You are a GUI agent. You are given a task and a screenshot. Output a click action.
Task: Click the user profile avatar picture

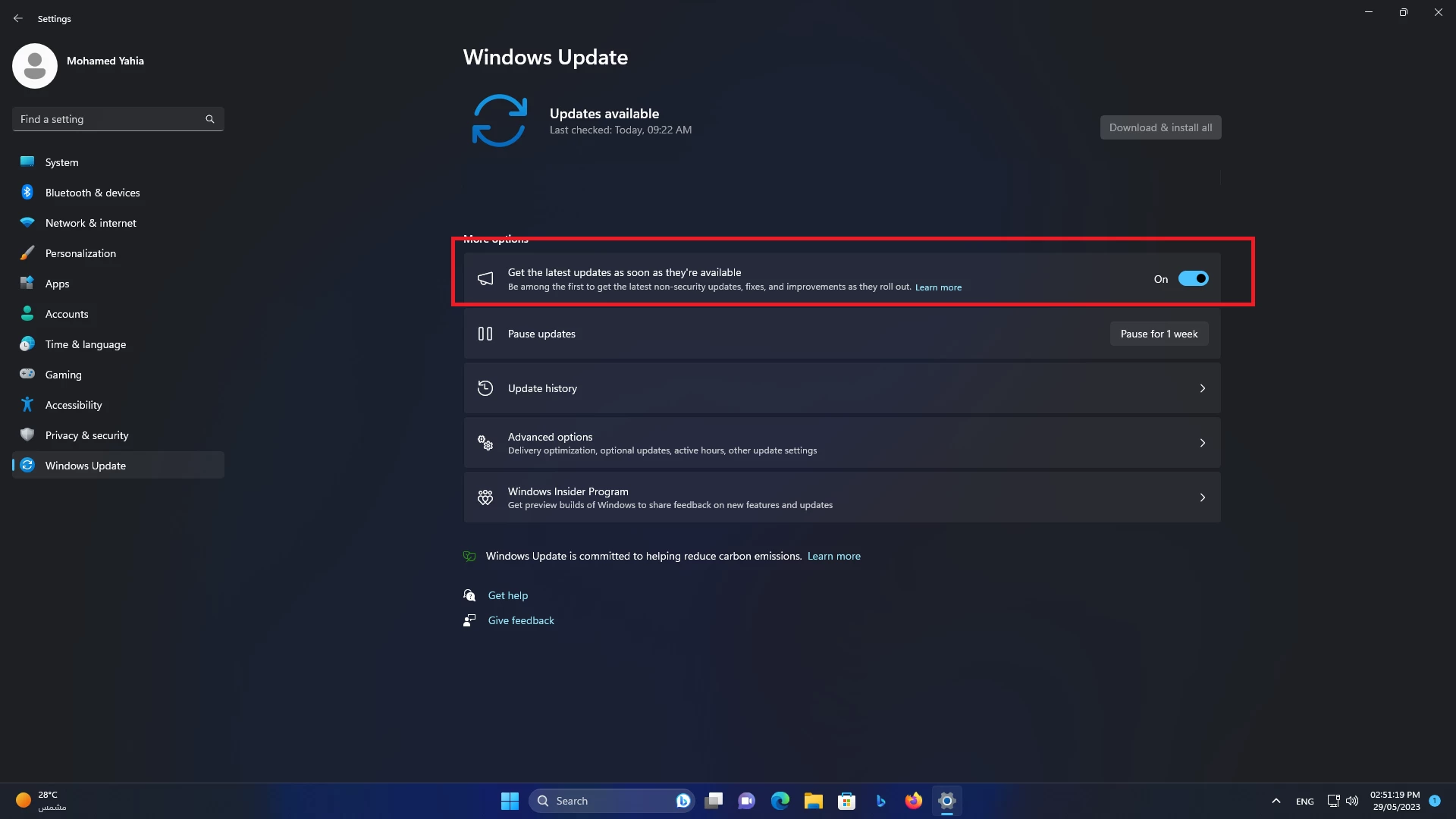(x=35, y=66)
